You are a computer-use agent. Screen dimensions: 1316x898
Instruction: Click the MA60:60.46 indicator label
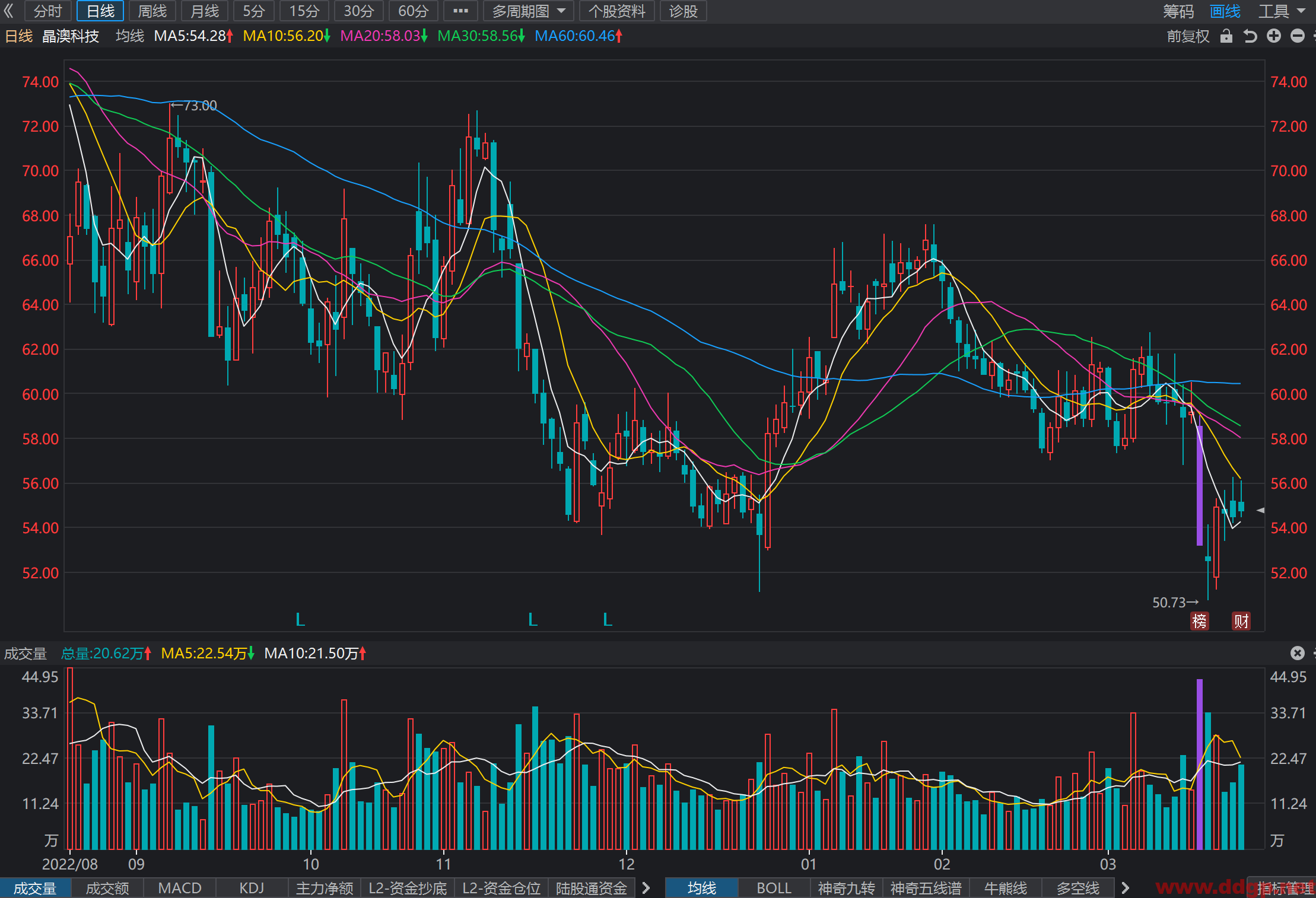click(x=578, y=36)
